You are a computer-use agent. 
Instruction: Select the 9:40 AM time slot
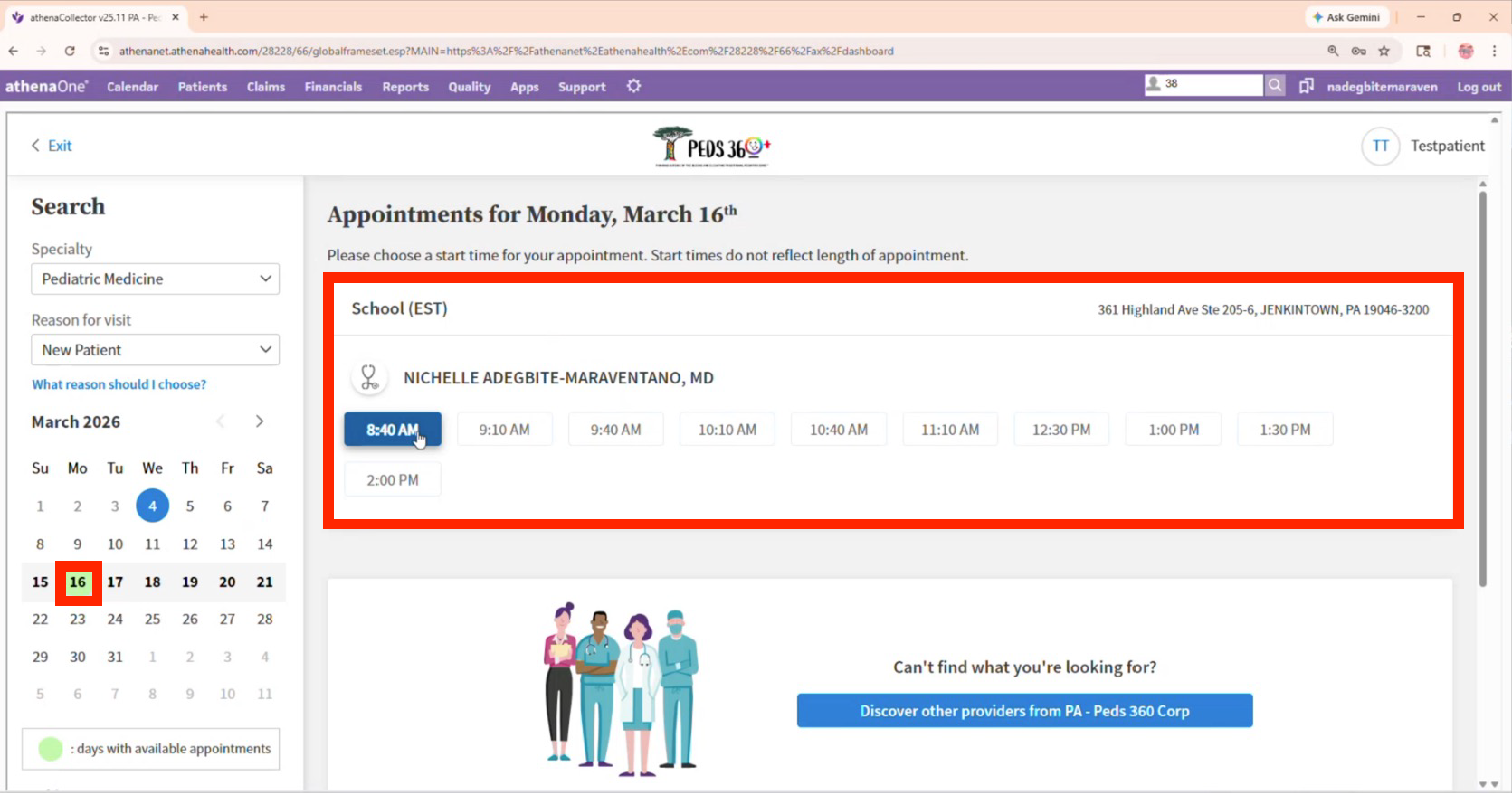pos(616,430)
